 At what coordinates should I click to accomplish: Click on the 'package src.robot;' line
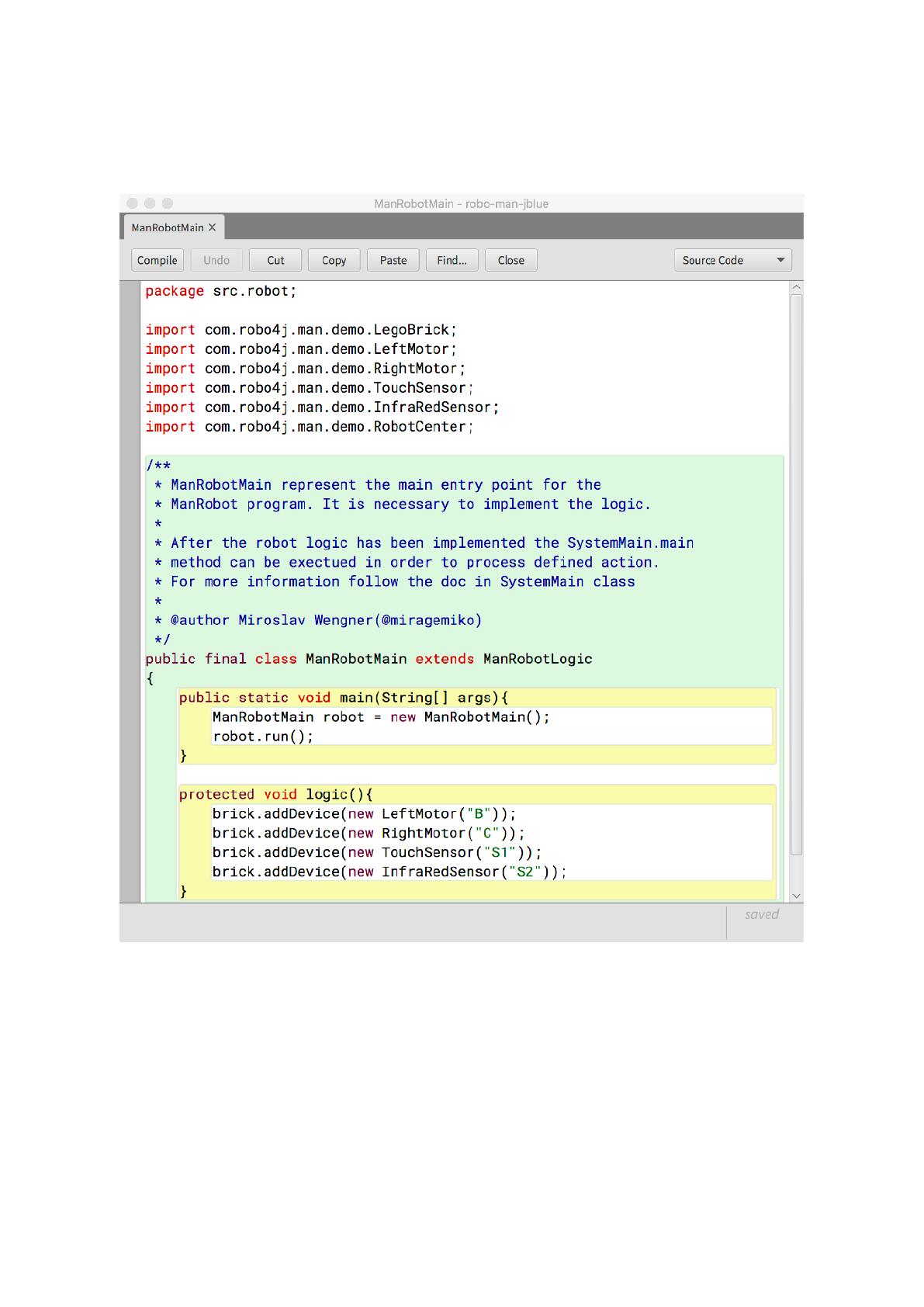[x=221, y=292]
